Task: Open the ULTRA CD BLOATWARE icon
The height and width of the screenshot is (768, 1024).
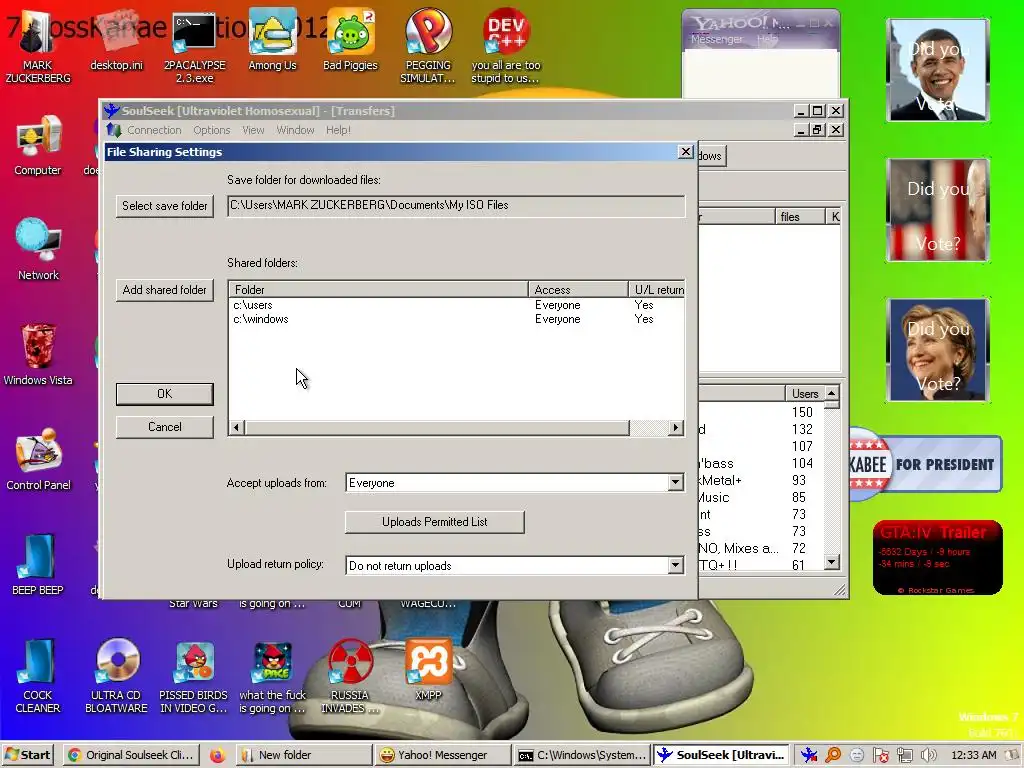Action: click(116, 675)
